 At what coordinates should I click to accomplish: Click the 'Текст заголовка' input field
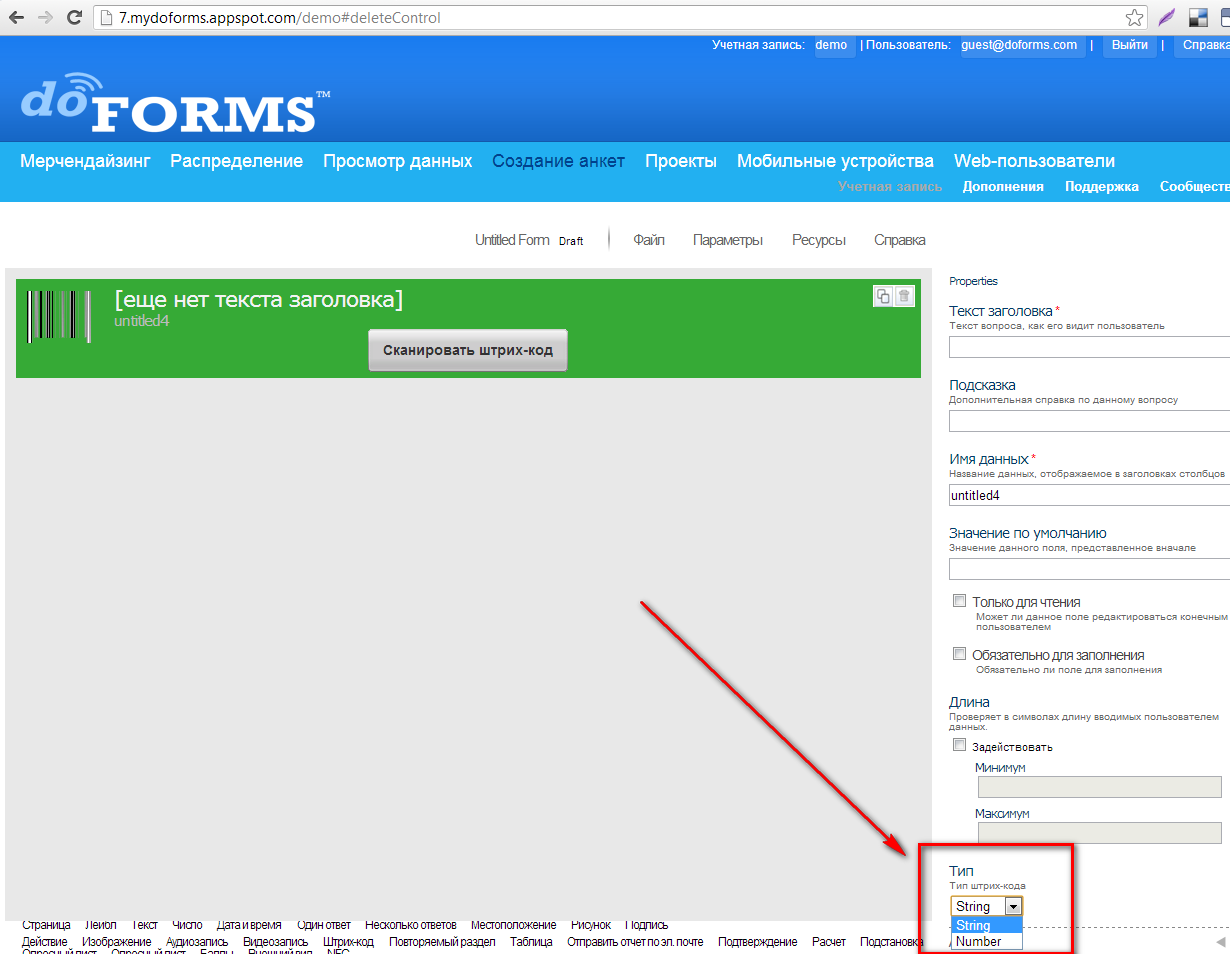tap(1089, 347)
